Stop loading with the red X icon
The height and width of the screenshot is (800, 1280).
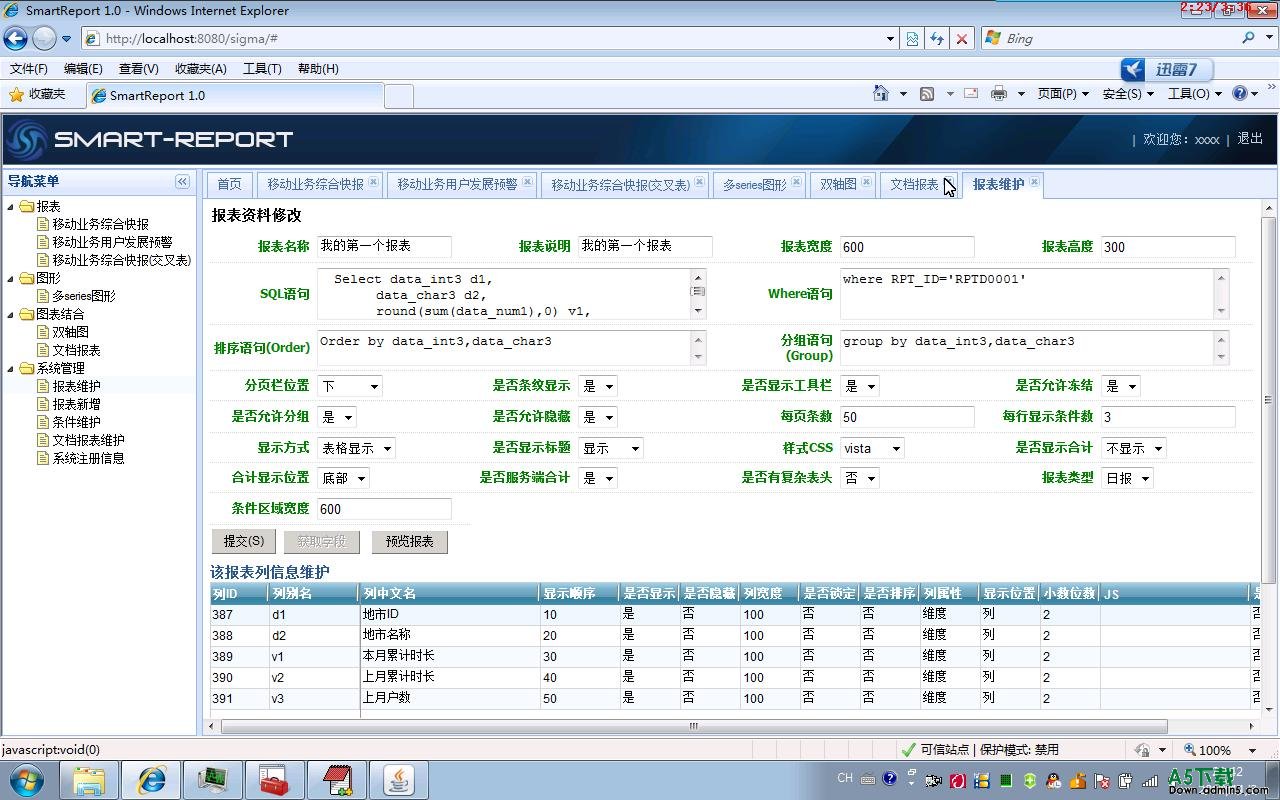(962, 38)
